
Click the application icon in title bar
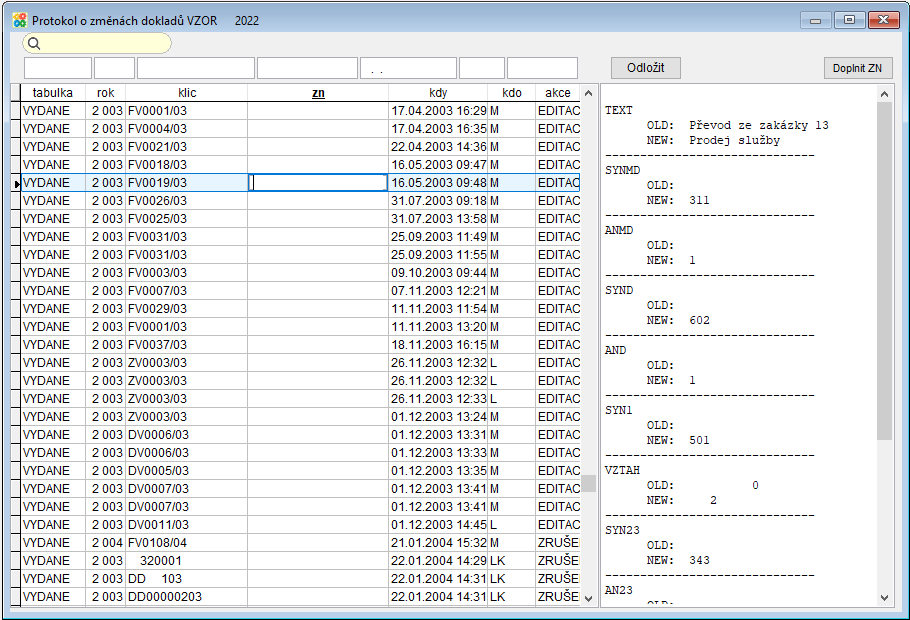20,20
